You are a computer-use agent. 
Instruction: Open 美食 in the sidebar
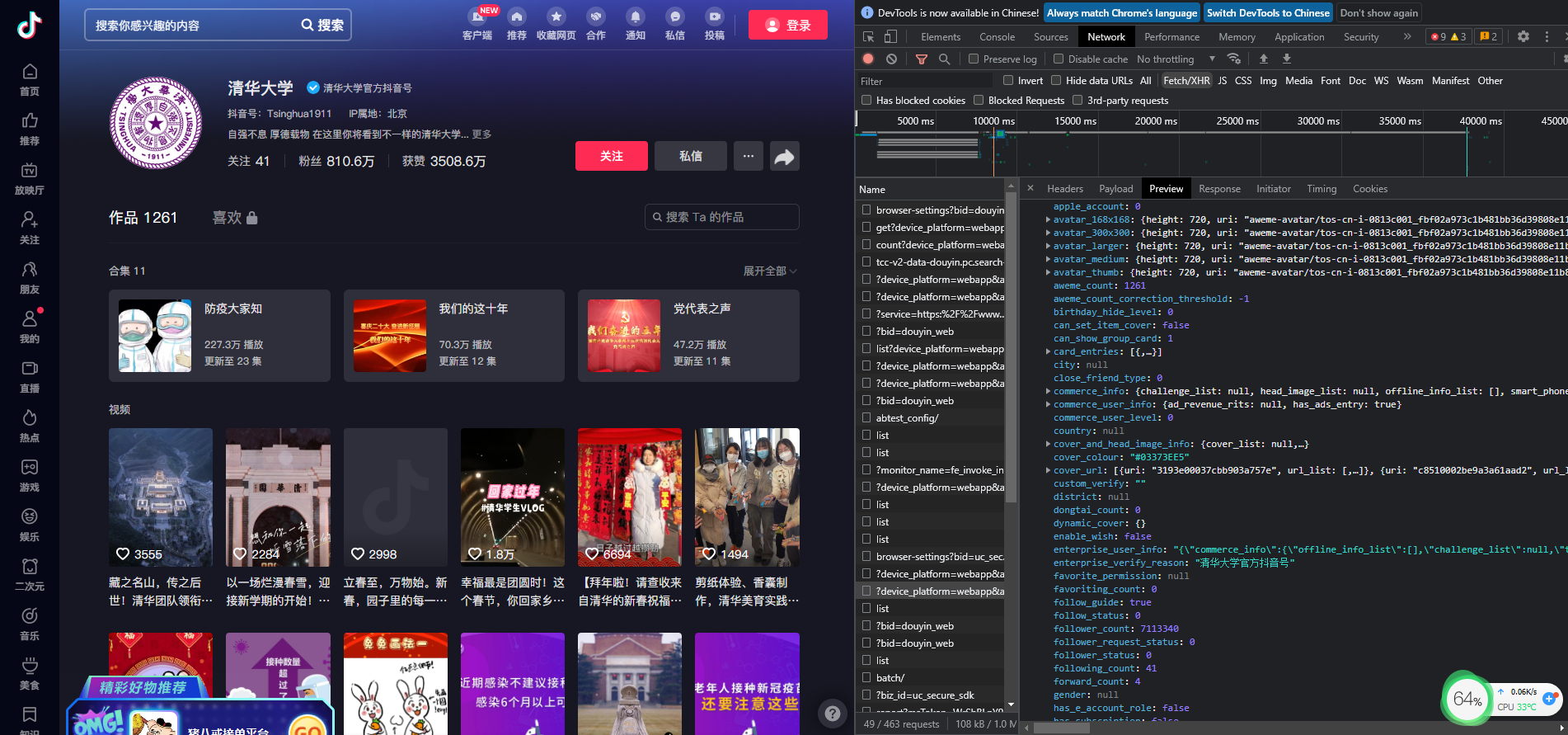(x=30, y=674)
